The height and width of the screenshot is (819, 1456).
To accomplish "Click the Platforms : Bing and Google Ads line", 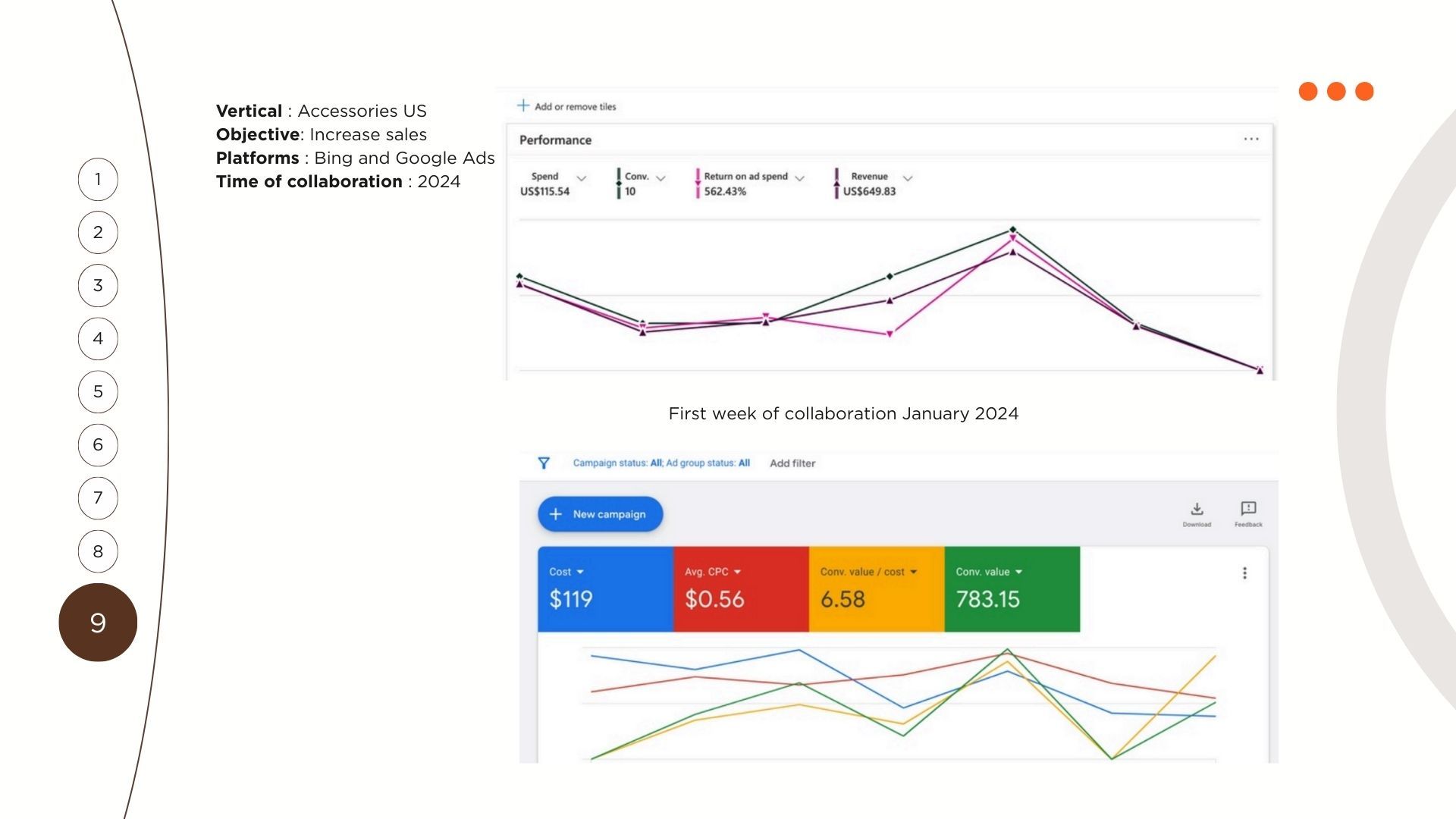I will (356, 158).
